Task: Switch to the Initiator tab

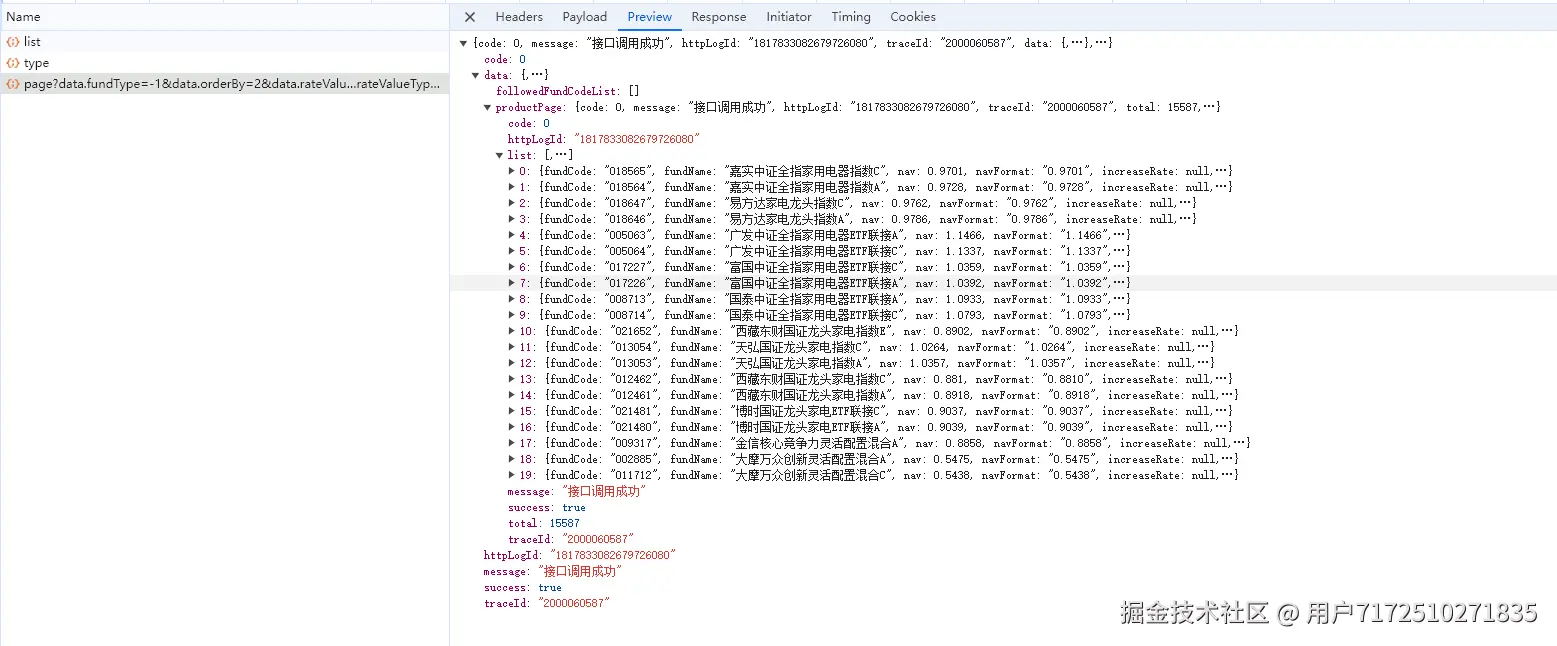Action: (x=789, y=17)
